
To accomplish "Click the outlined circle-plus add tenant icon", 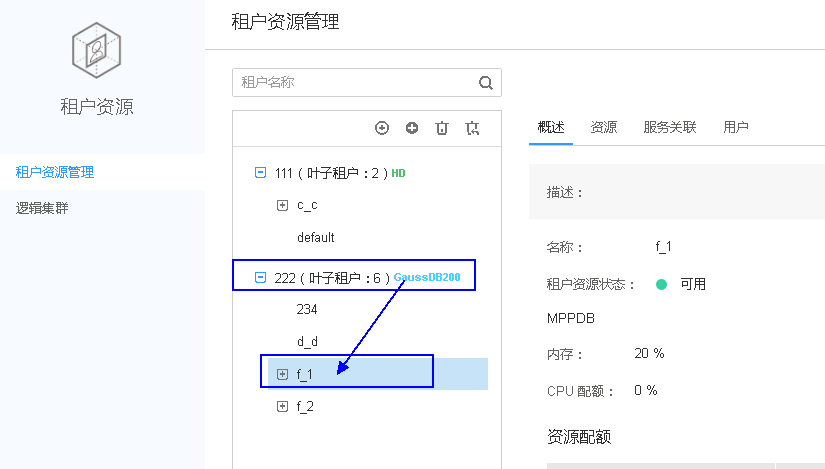I will [x=382, y=128].
